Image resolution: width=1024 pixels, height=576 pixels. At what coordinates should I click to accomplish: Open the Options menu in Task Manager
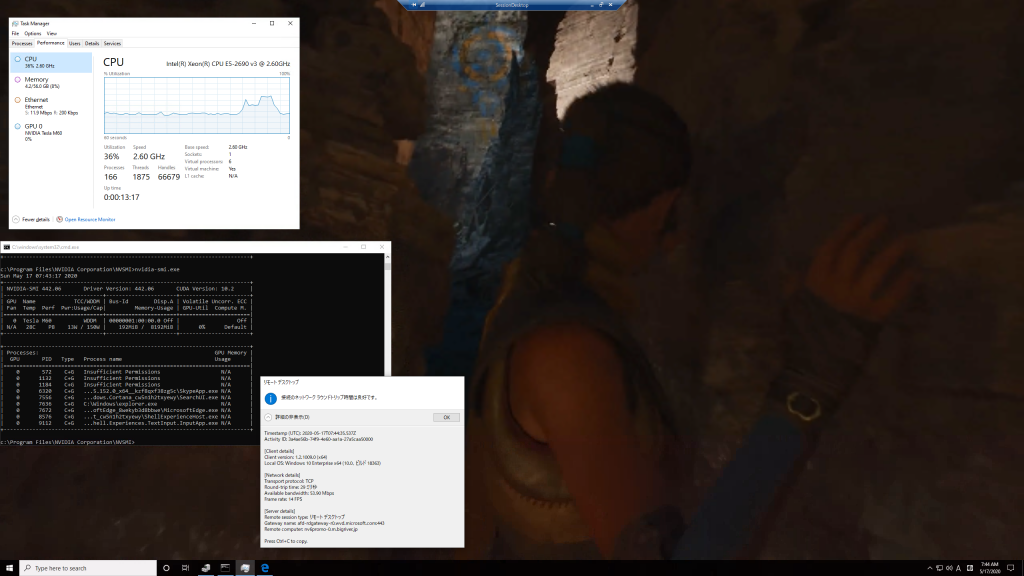33,33
